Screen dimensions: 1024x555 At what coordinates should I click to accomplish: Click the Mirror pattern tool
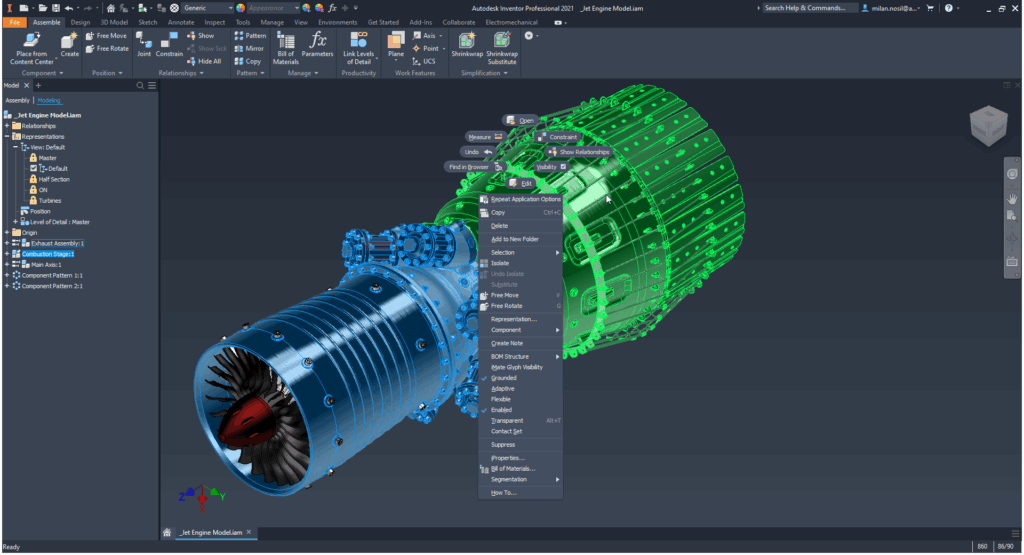pos(250,48)
